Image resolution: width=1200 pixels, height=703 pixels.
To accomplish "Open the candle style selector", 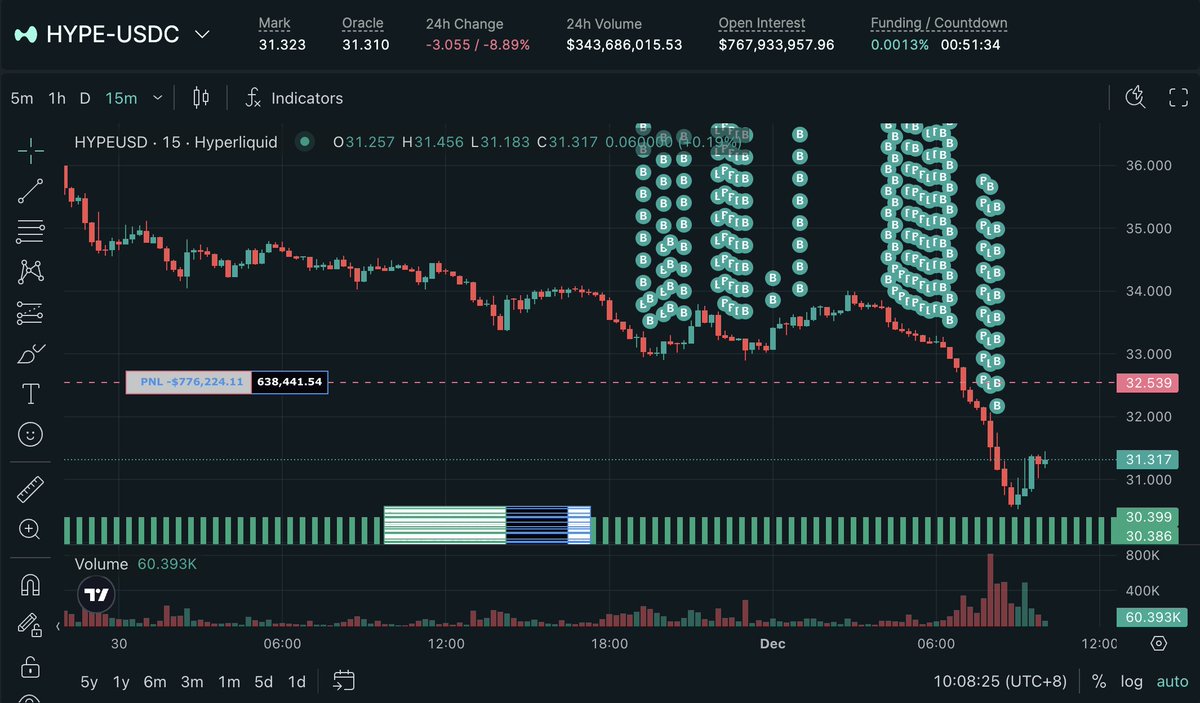I will 200,98.
